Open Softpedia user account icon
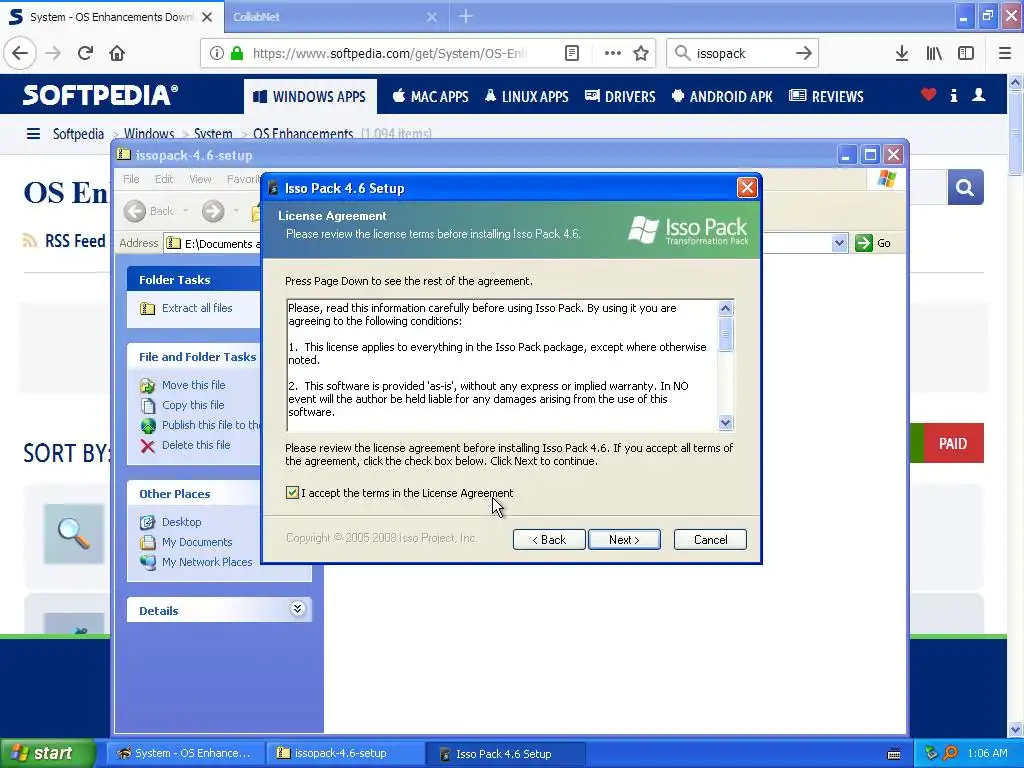 [x=978, y=95]
